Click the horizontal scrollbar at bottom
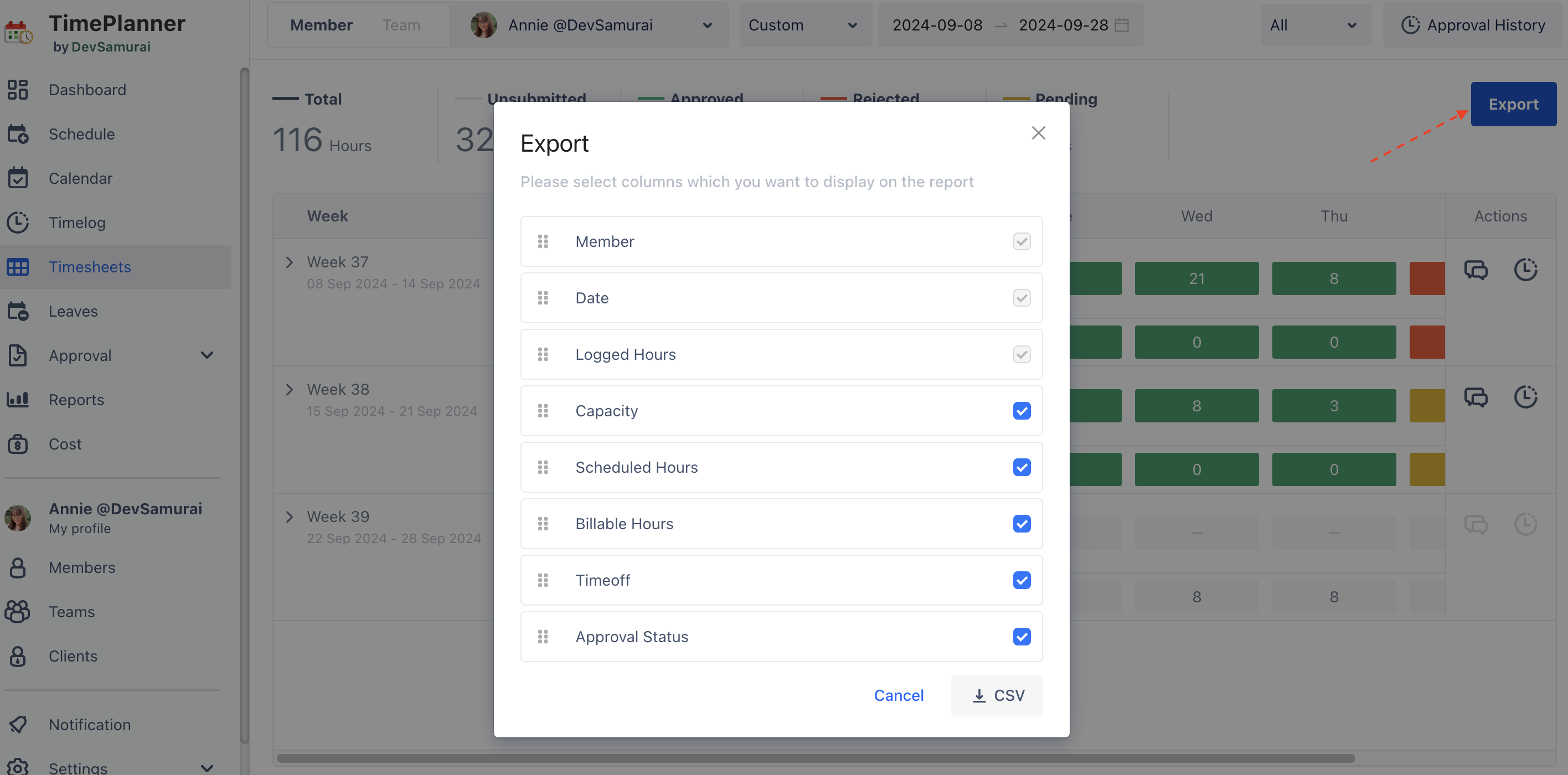This screenshot has height=775, width=1568. [x=816, y=758]
